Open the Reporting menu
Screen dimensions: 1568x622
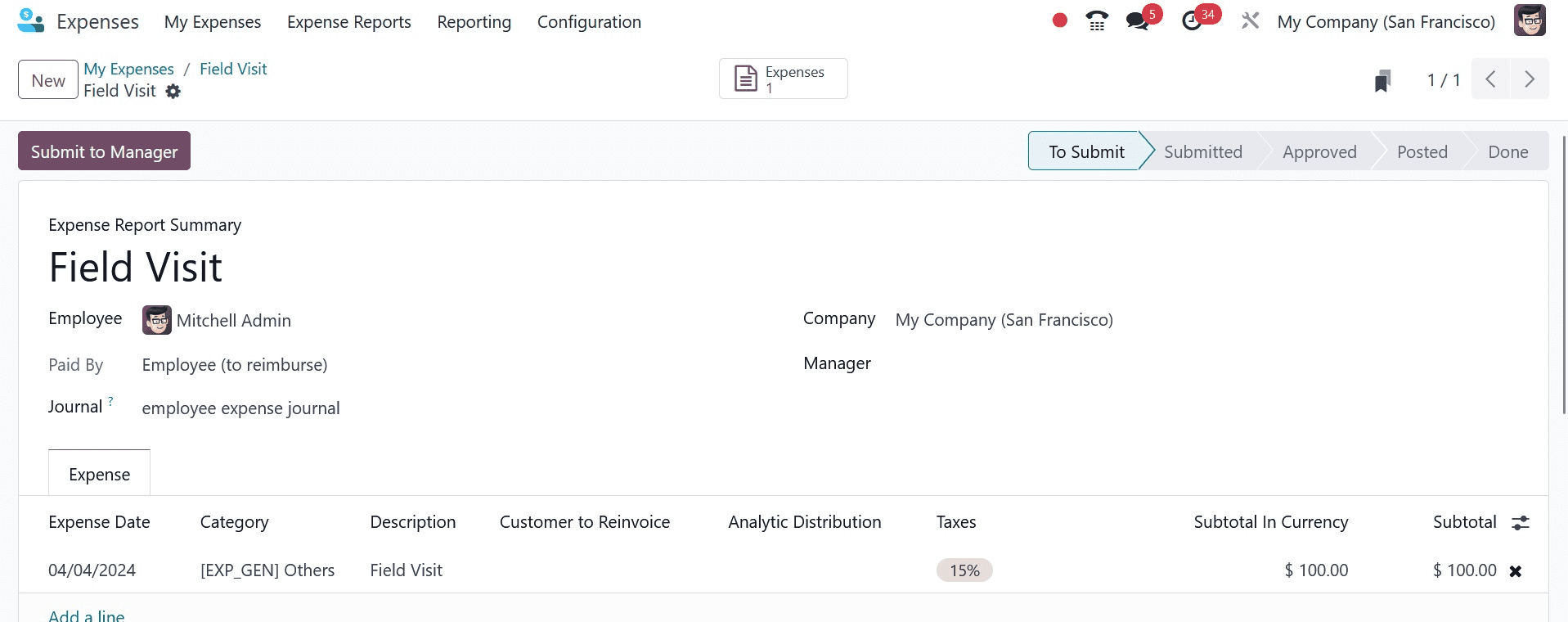(x=474, y=22)
